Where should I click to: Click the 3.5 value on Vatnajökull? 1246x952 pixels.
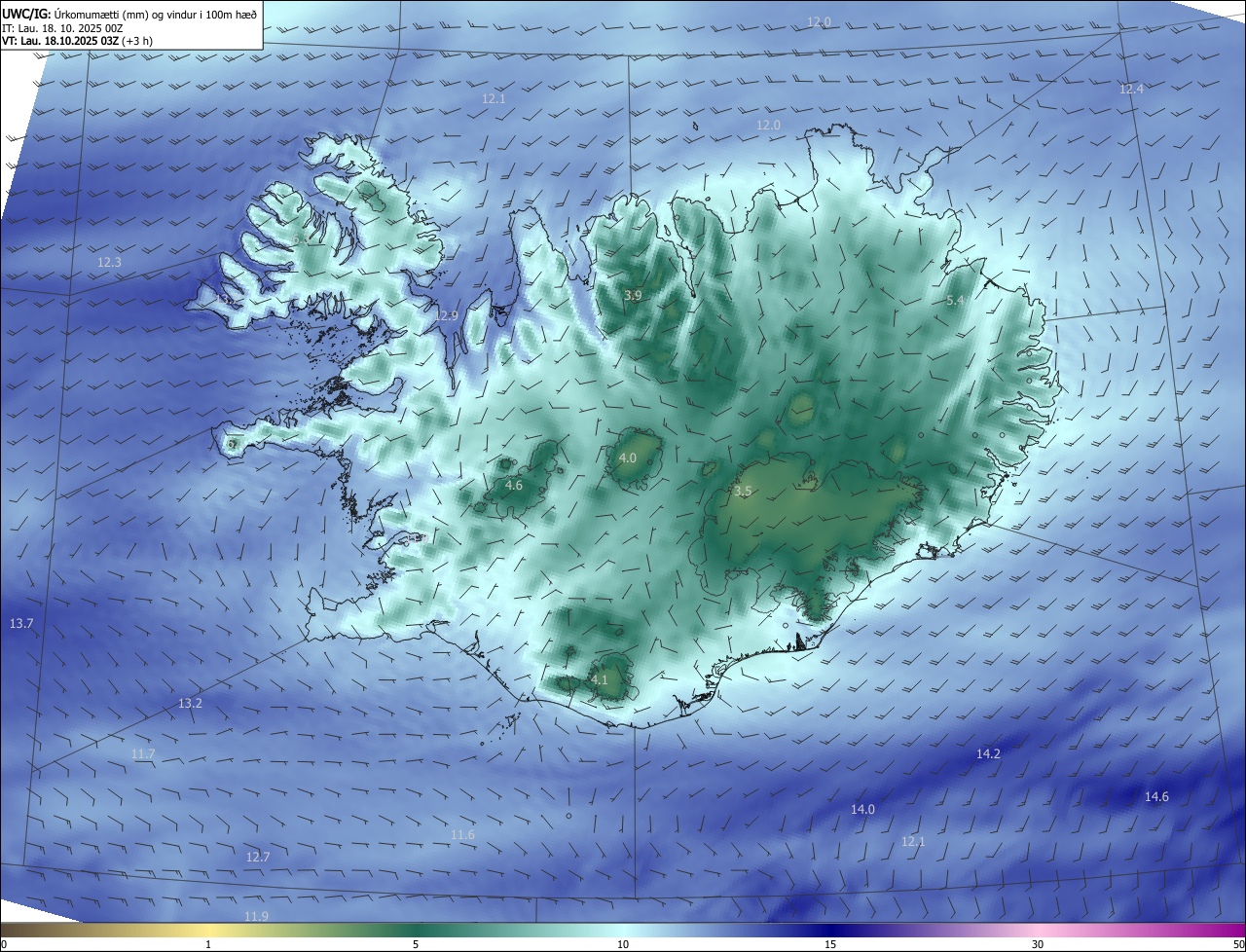[743, 492]
